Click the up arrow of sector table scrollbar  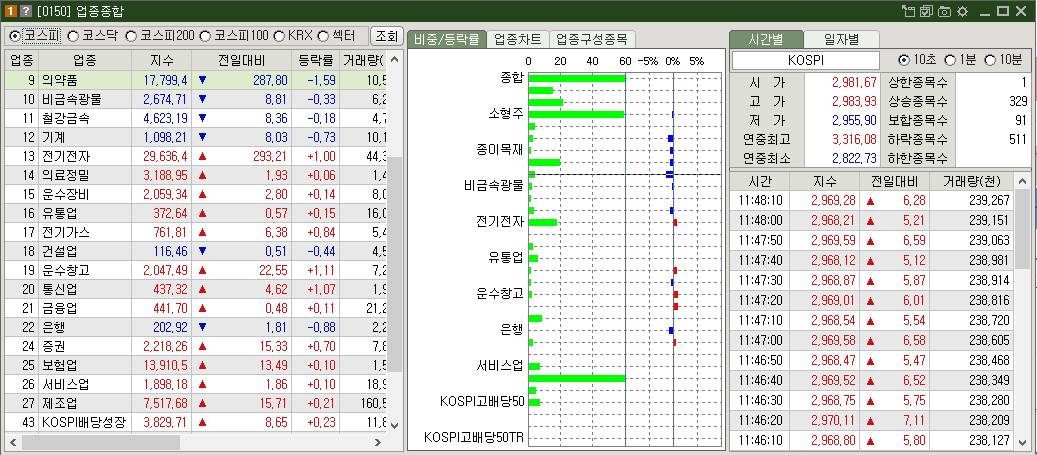click(x=395, y=60)
